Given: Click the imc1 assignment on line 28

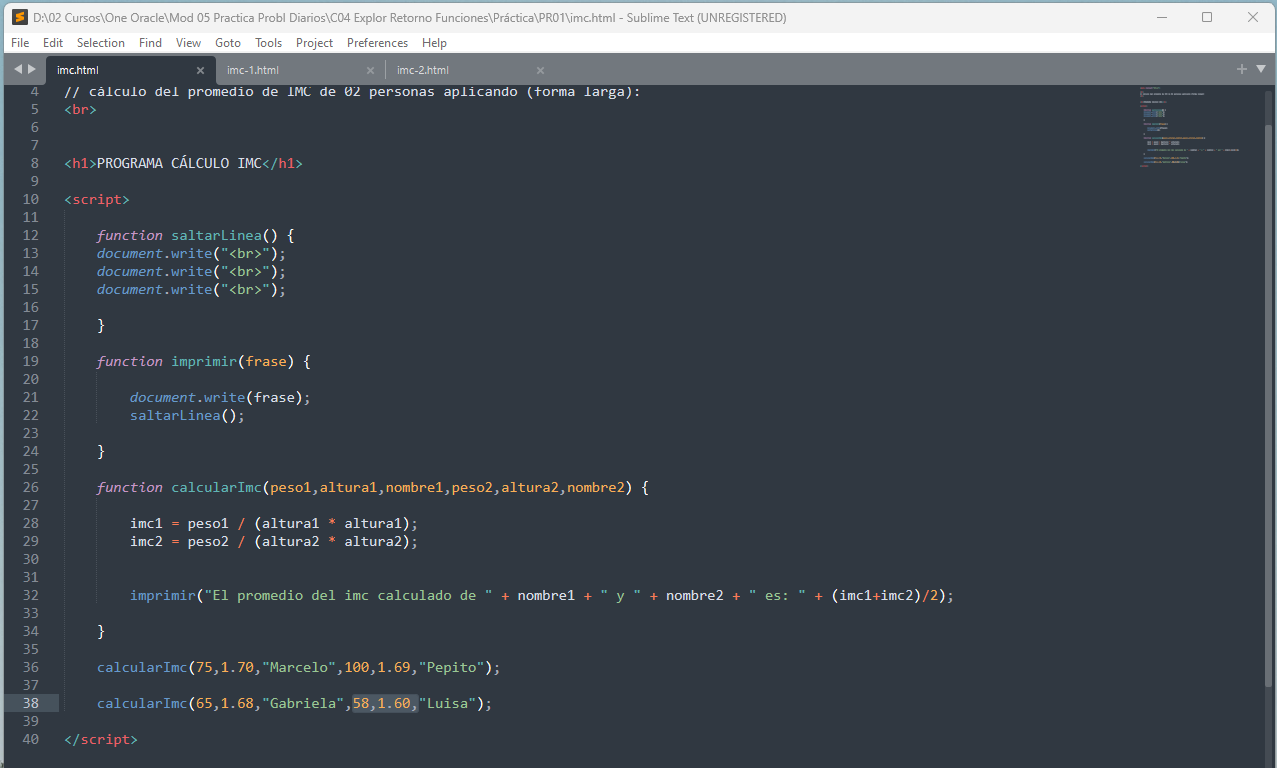Looking at the screenshot, I should point(274,523).
